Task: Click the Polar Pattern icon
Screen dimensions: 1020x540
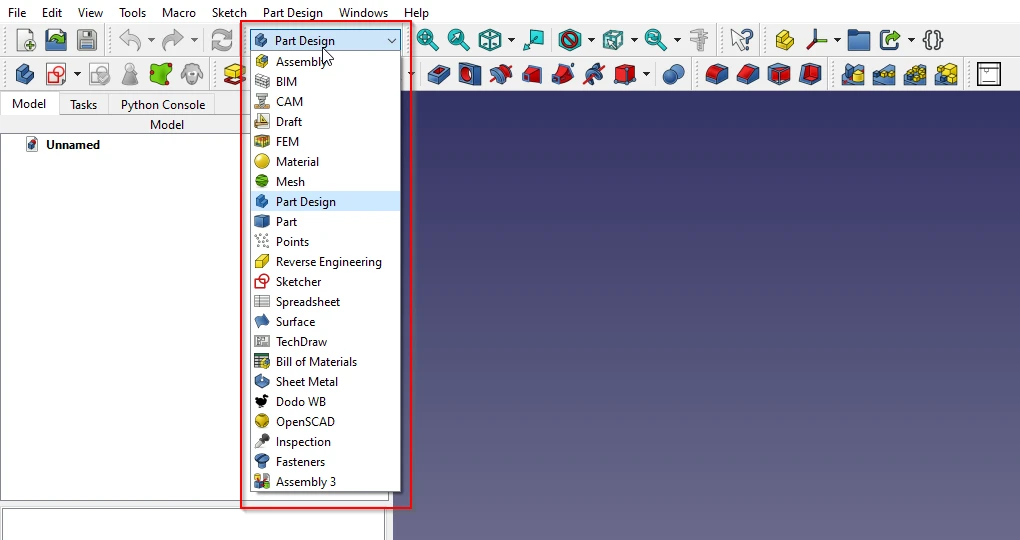Action: point(915,74)
